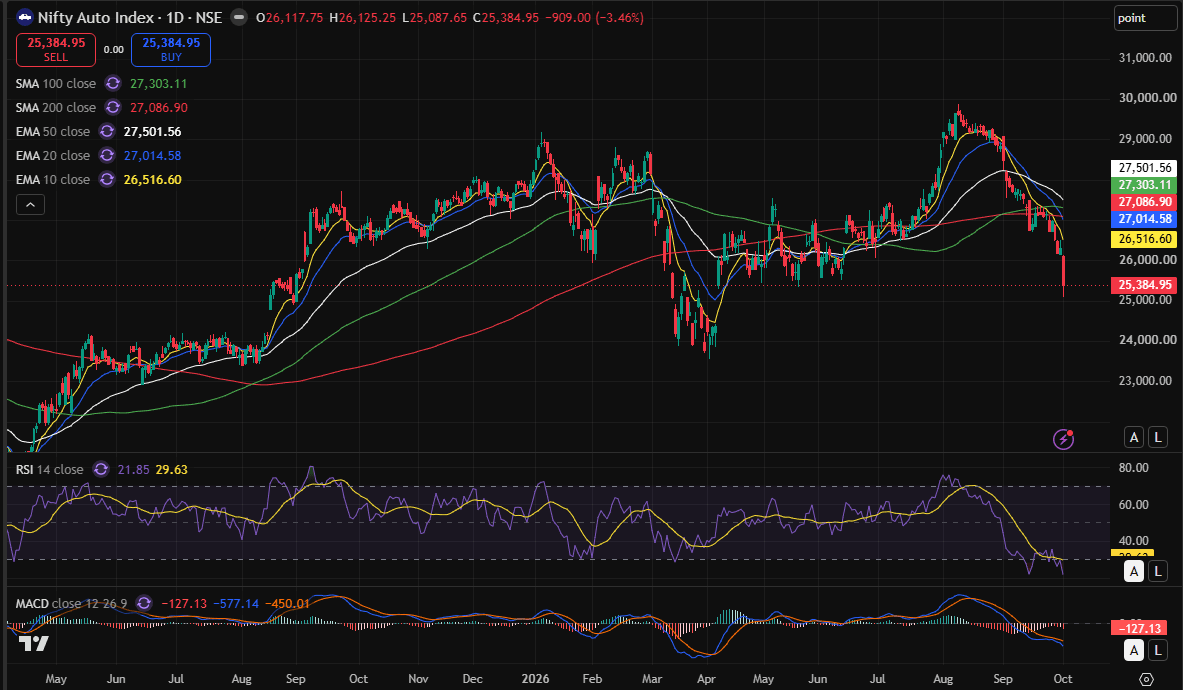
Task: Select the RSI 14 close legend label
Action: 50,470
